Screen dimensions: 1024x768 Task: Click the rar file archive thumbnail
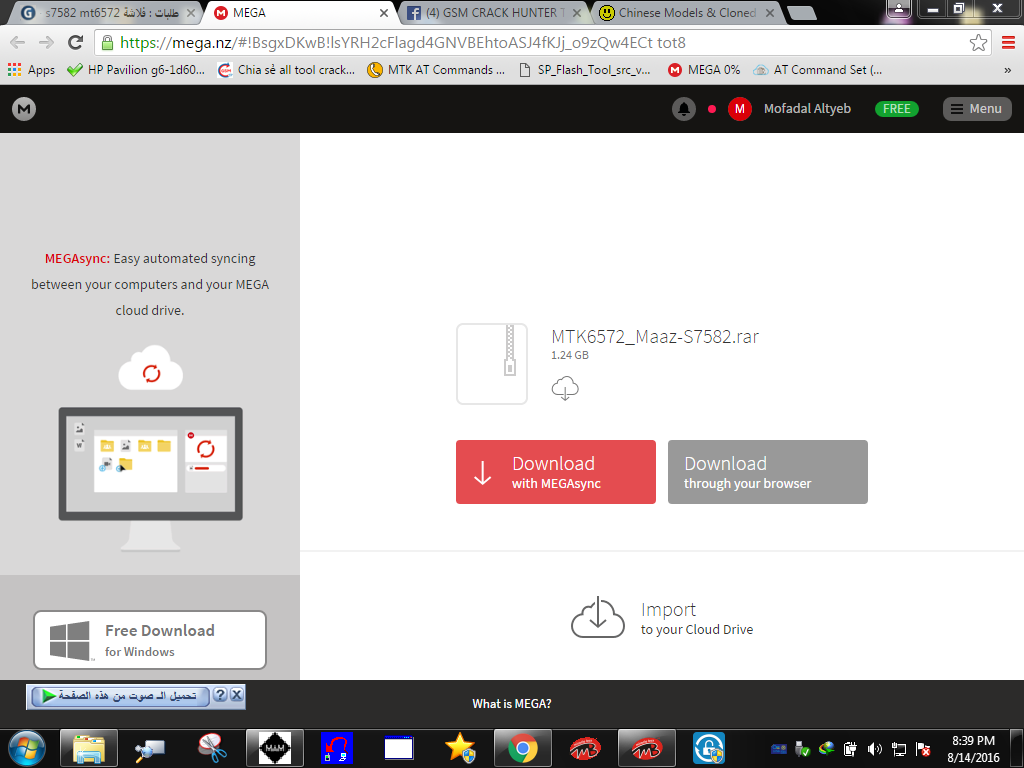click(x=492, y=364)
